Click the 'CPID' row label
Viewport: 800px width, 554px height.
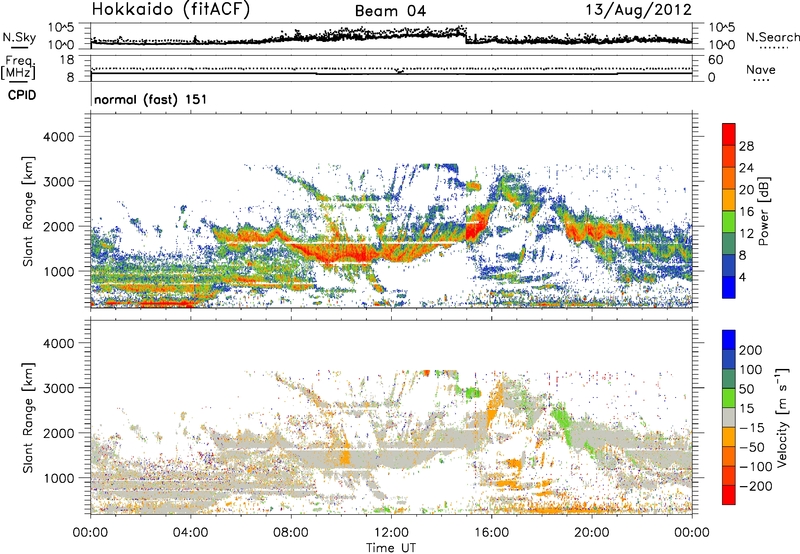[21, 95]
